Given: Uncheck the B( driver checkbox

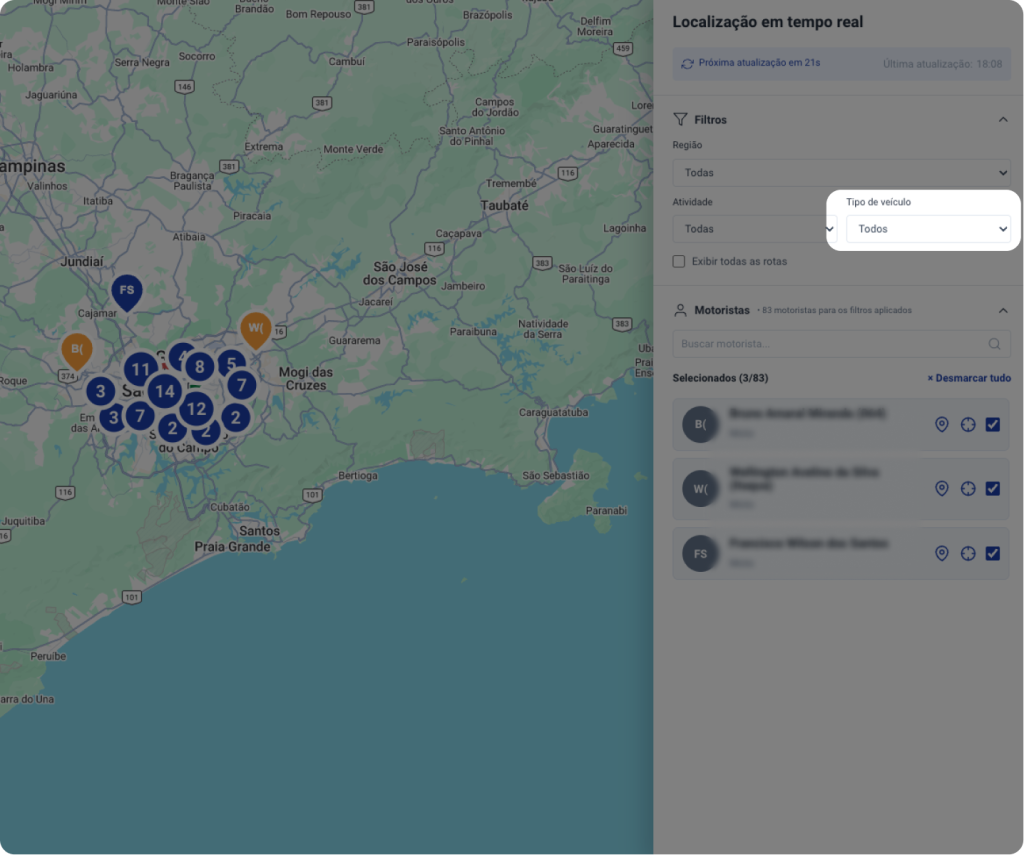Looking at the screenshot, I should [x=993, y=425].
